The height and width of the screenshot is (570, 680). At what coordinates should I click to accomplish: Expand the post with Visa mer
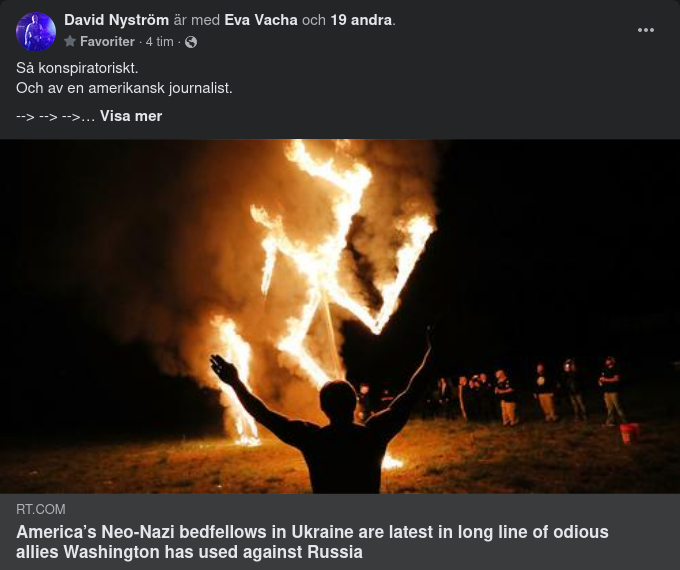point(131,116)
